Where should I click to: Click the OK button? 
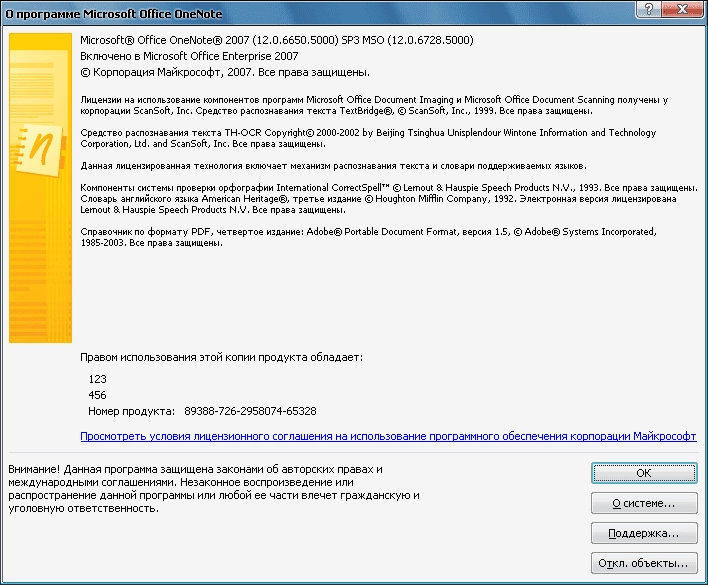(x=644, y=473)
